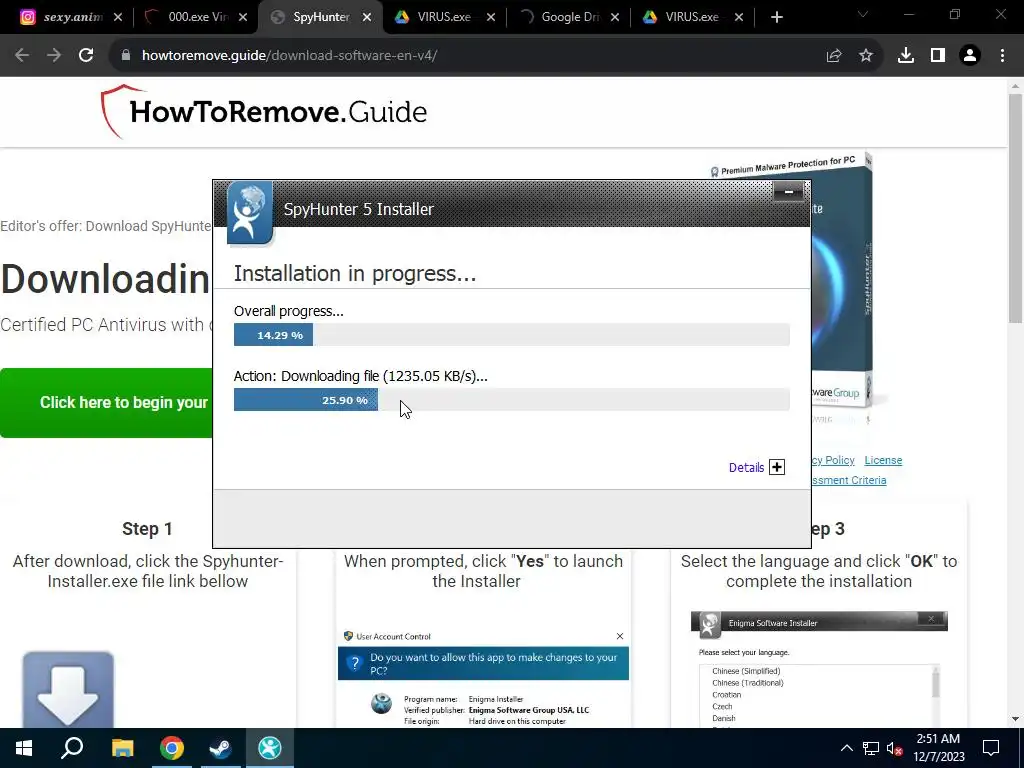Open the License link
1024x768 pixels.
click(x=883, y=460)
